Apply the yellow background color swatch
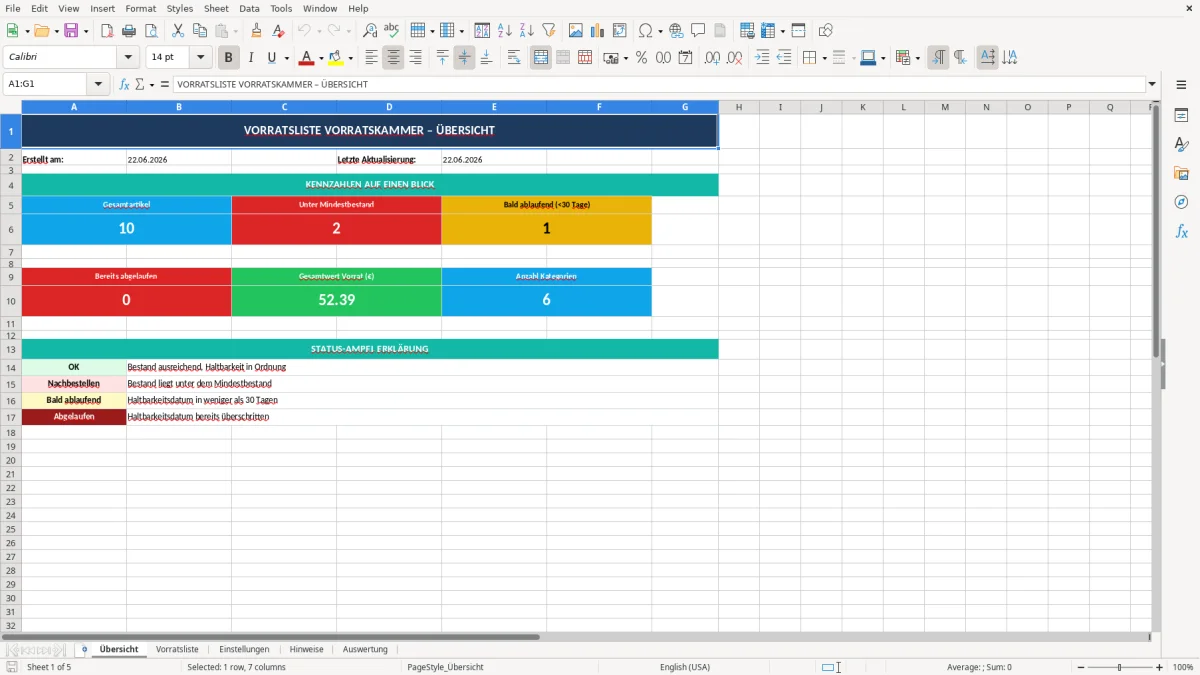This screenshot has width=1200, height=675. (x=336, y=58)
